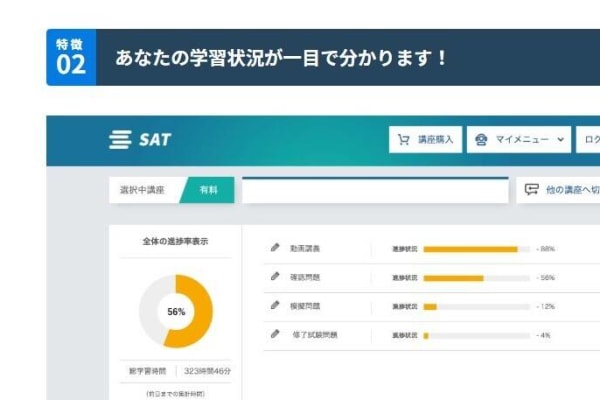Open the 確認問題 item

(x=305, y=277)
